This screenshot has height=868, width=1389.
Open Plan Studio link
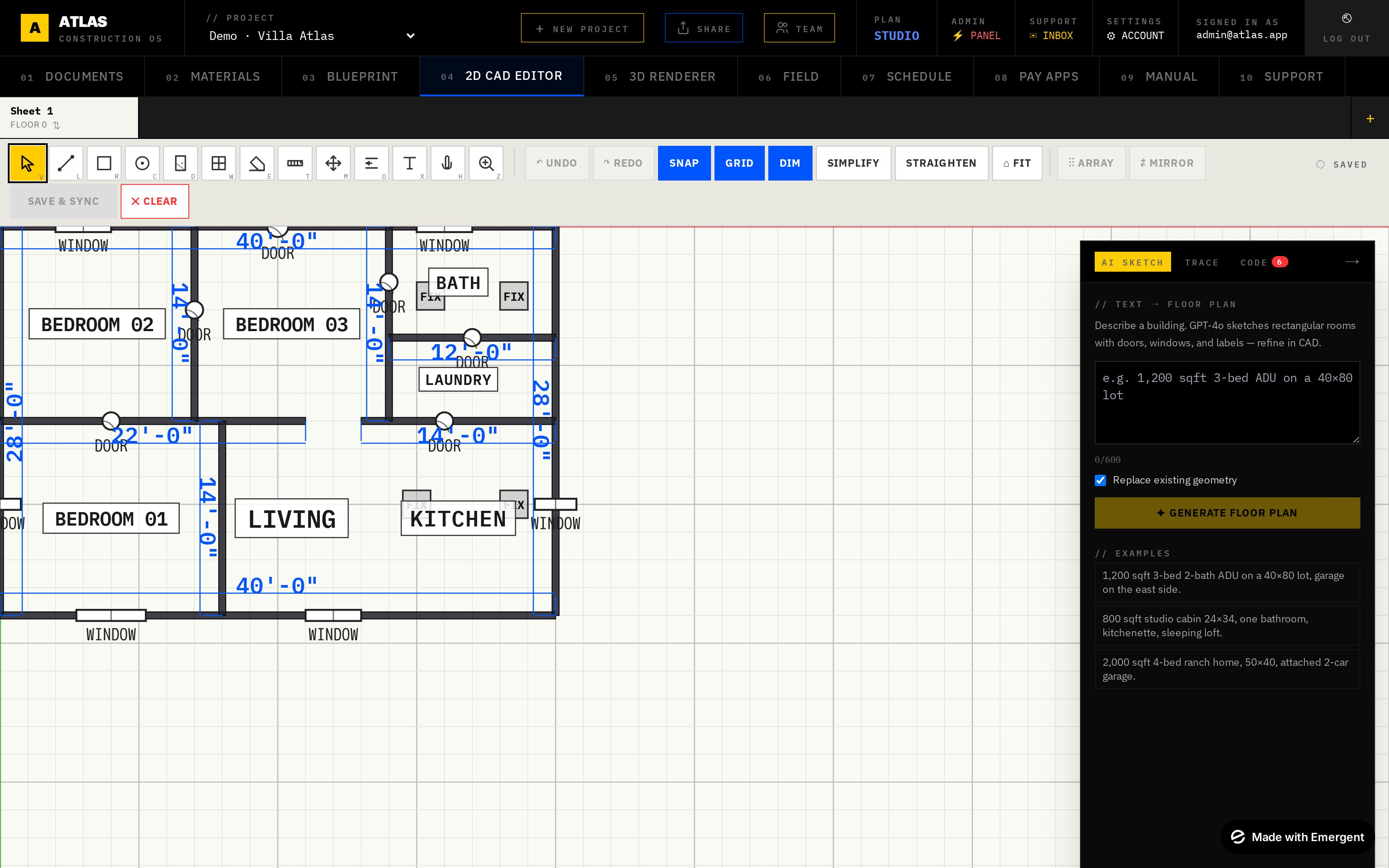point(896,28)
